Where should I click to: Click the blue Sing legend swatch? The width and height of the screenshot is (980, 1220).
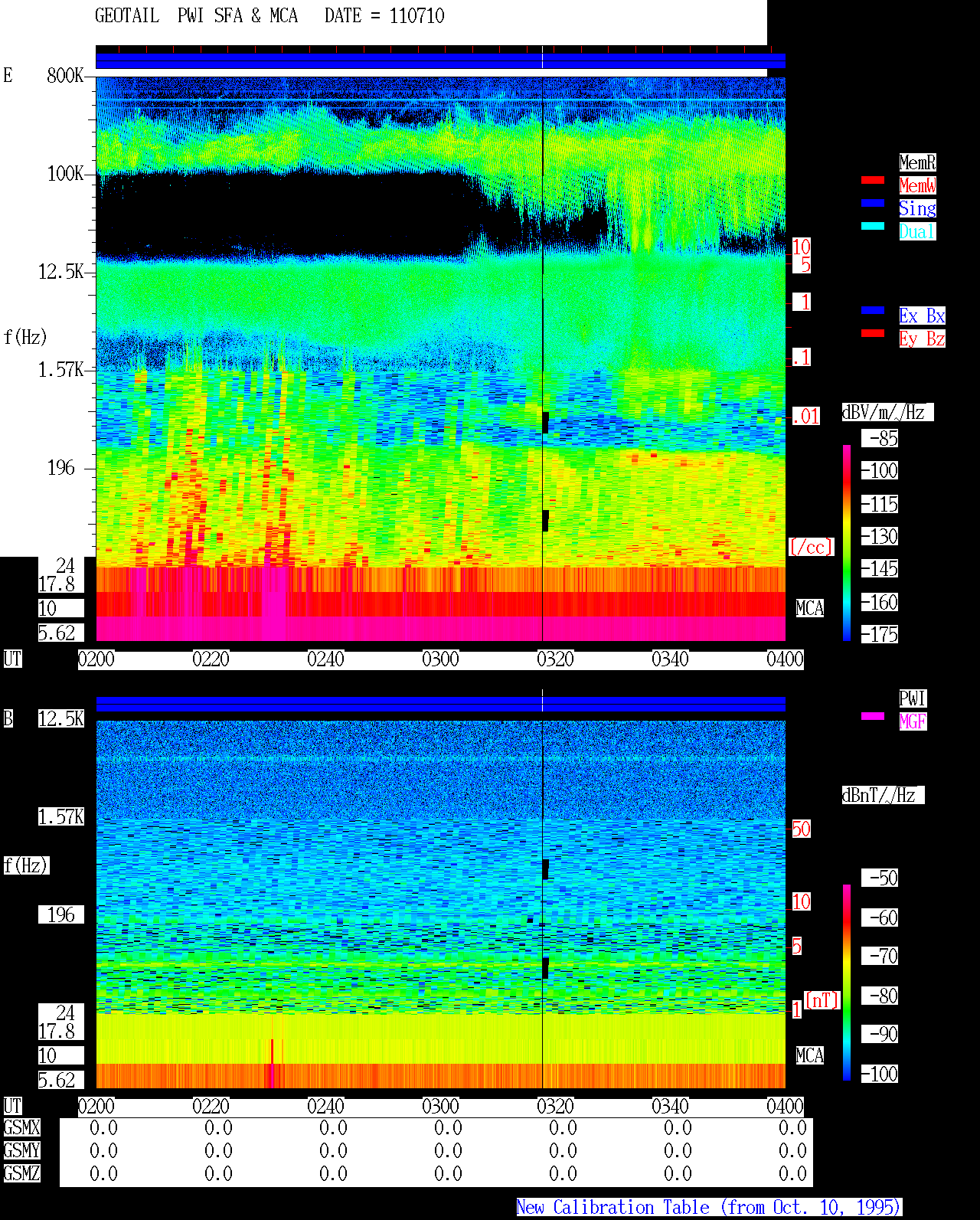tap(873, 203)
